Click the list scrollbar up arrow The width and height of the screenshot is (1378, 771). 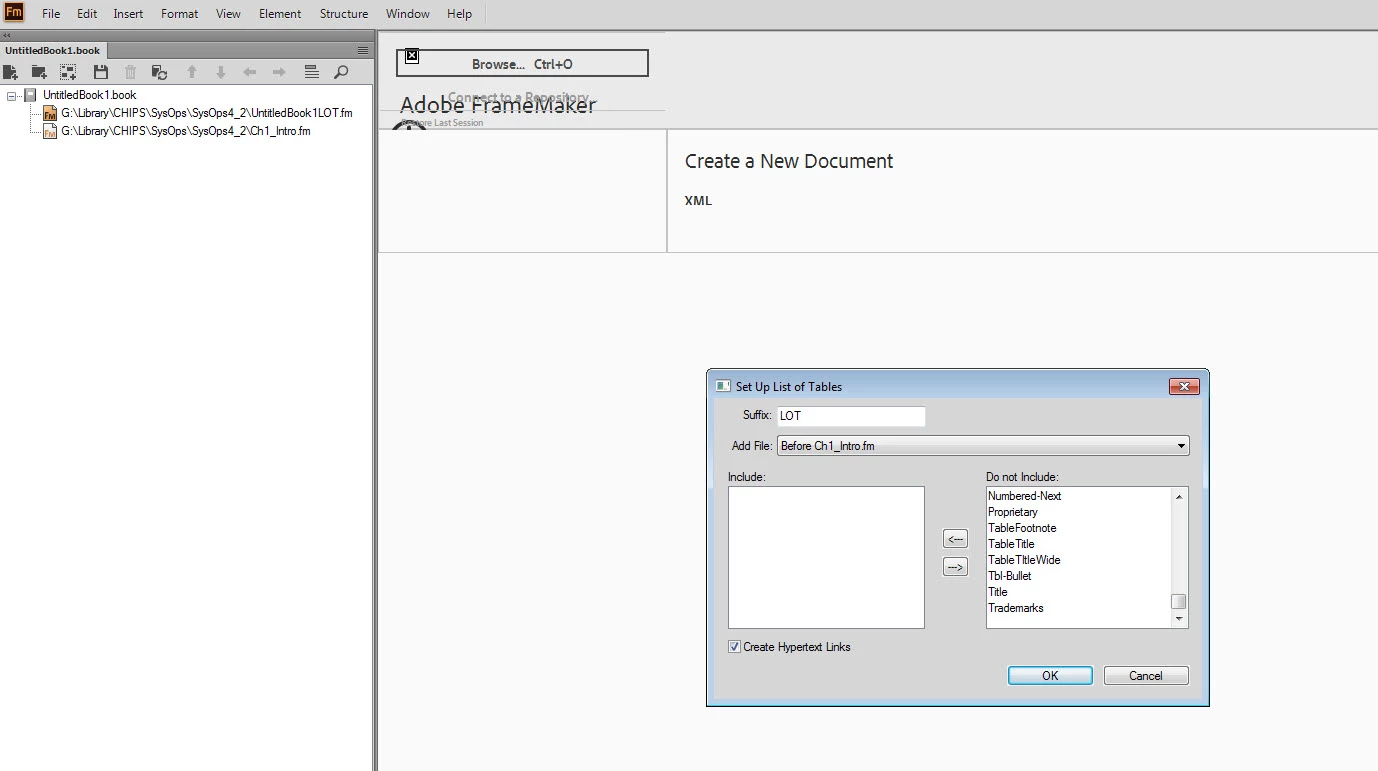[x=1179, y=496]
